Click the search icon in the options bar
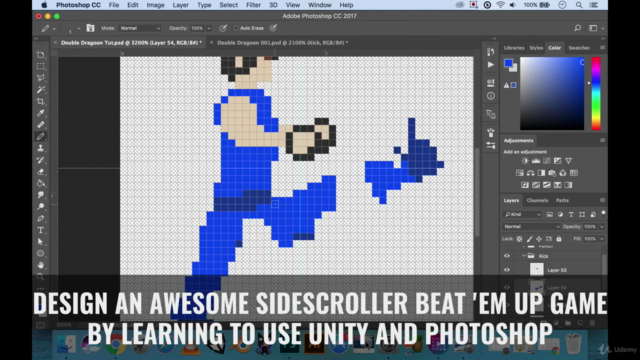The width and height of the screenshot is (640, 360). point(577,28)
